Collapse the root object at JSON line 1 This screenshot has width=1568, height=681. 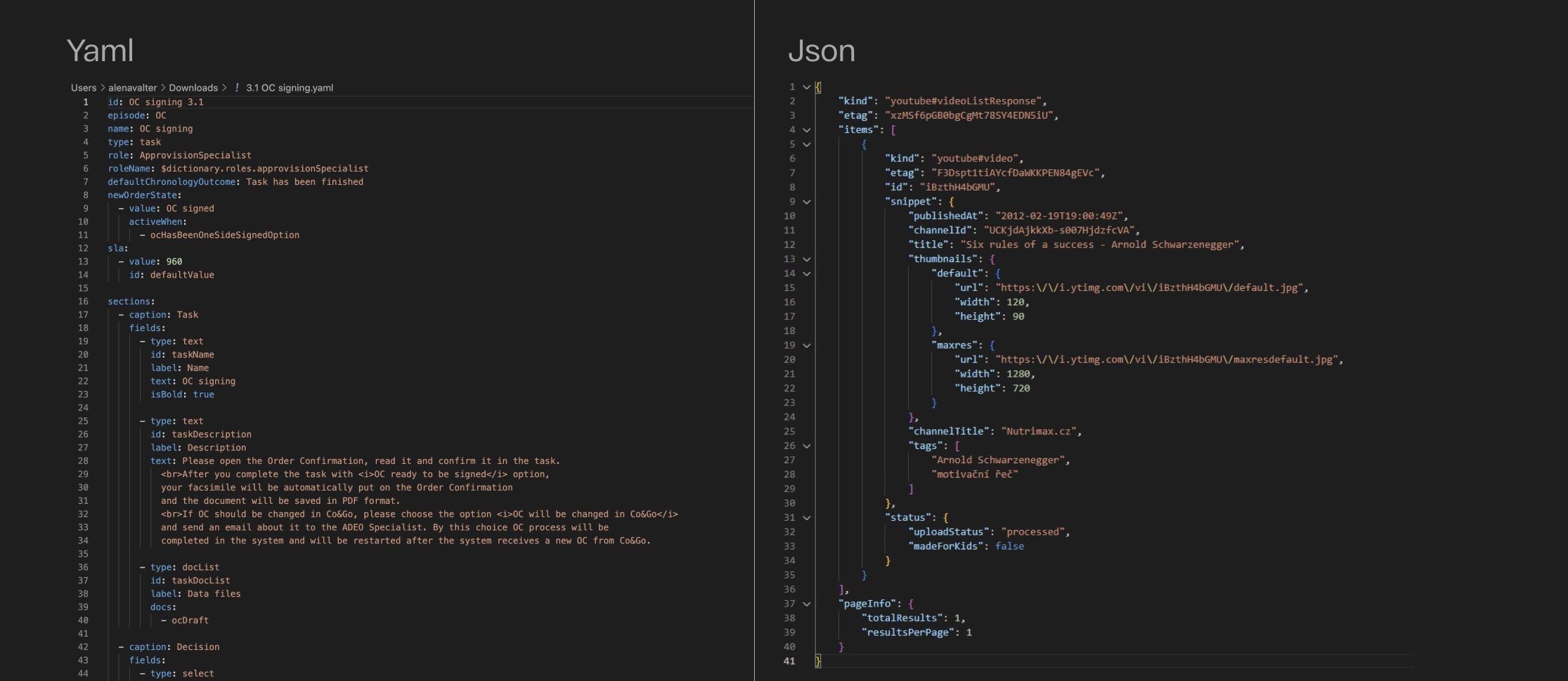[807, 87]
